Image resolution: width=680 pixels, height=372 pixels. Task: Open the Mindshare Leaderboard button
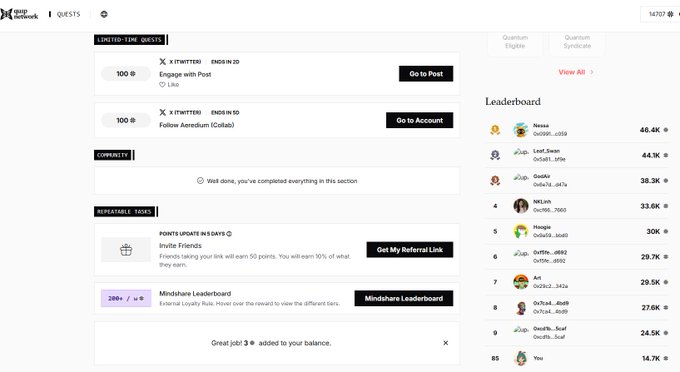tap(403, 298)
